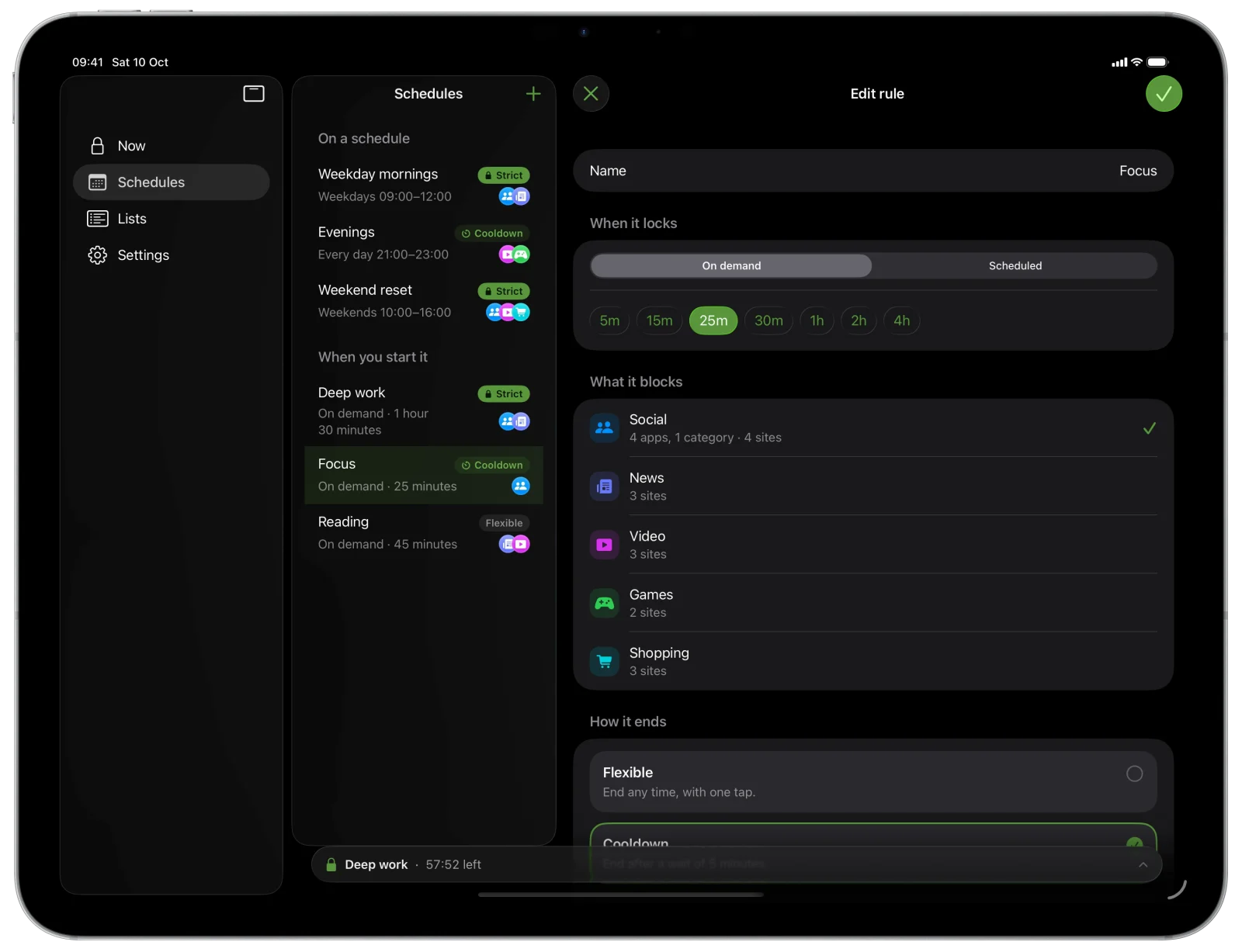Toggle the News blocklist row
Screen dimensions: 1242x952
(873, 486)
